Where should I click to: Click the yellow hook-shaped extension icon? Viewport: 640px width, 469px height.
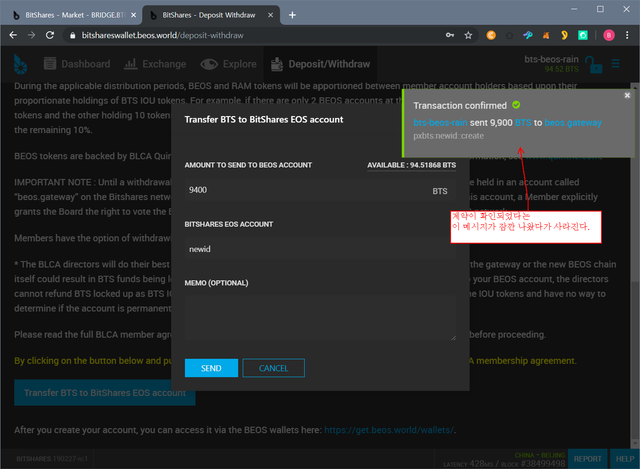(564, 36)
